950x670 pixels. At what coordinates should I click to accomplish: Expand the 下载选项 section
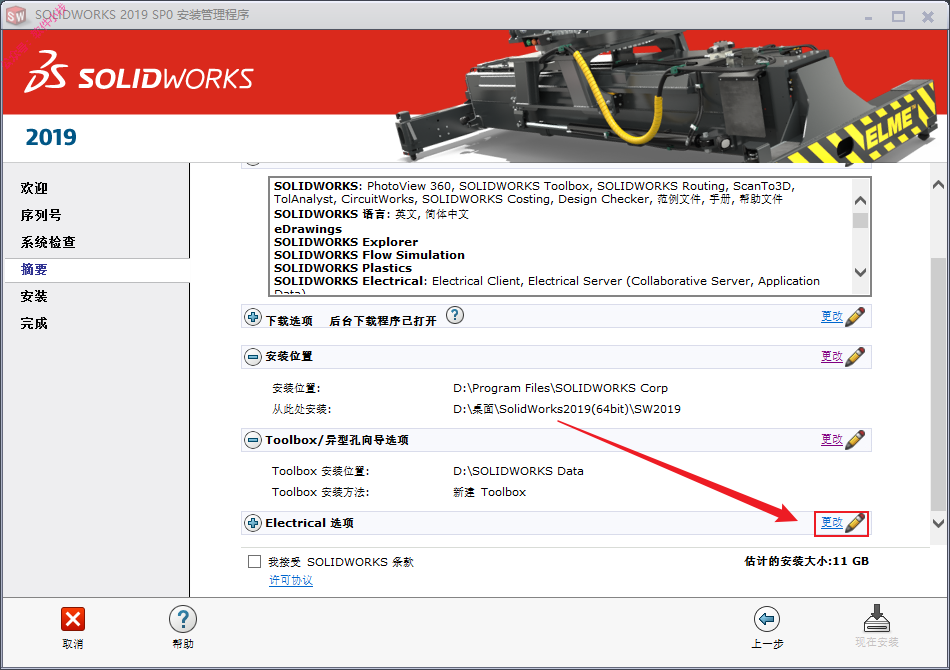click(253, 317)
